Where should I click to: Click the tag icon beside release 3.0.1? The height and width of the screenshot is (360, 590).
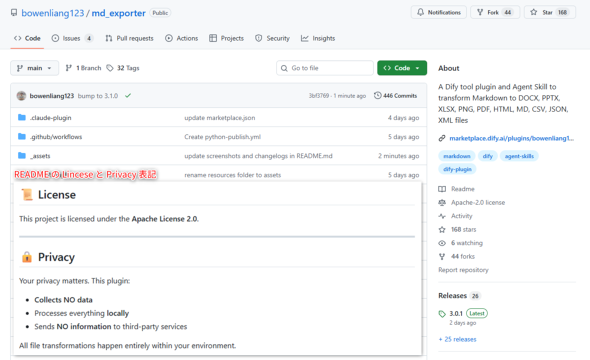click(442, 314)
